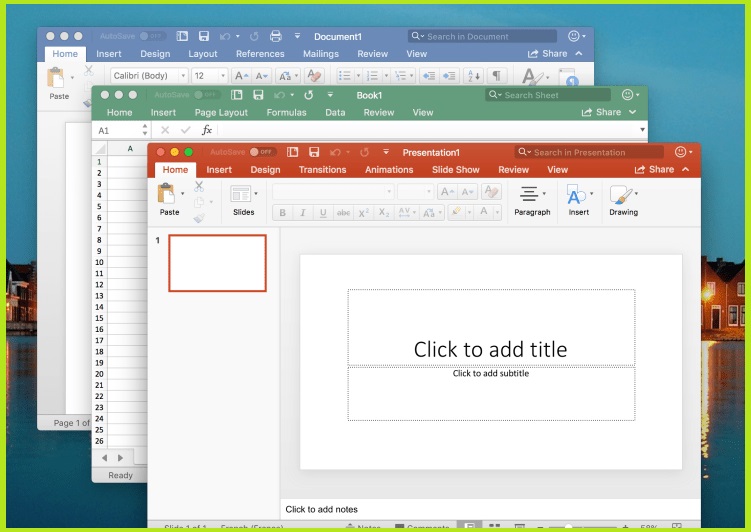Click the Share button in Excel
This screenshot has height=532, width=751.
click(x=601, y=112)
